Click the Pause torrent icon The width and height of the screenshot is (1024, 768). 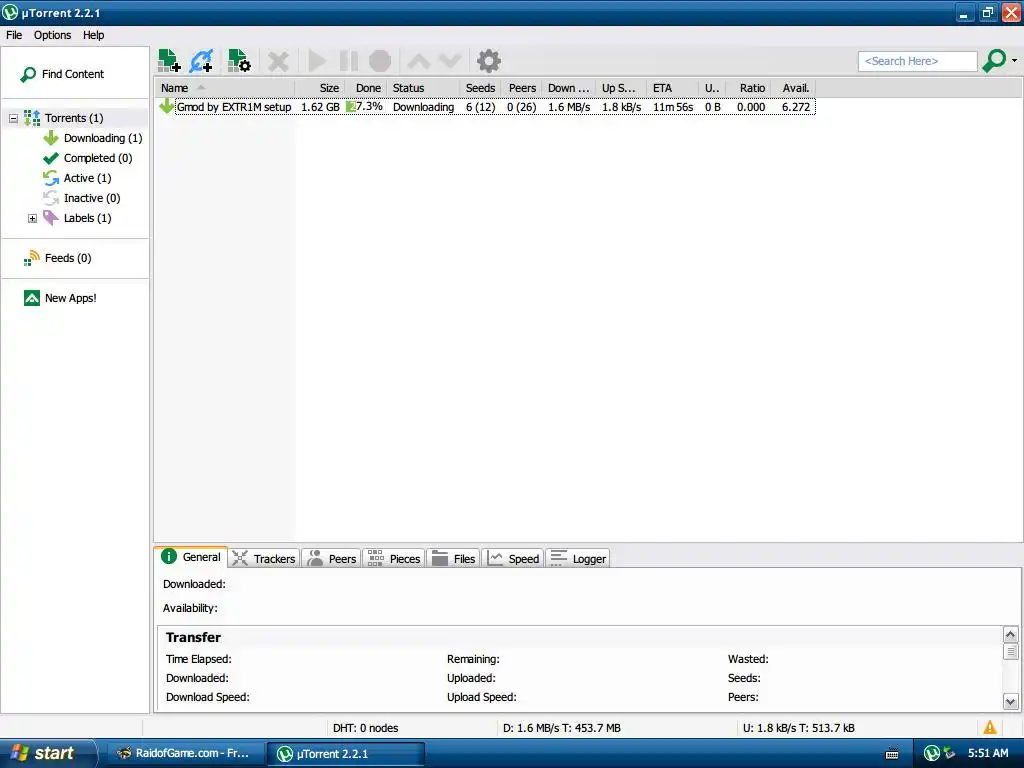click(349, 61)
